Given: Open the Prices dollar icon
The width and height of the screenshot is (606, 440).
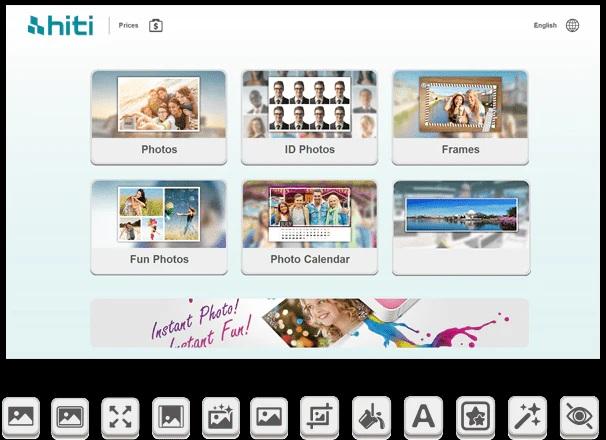Looking at the screenshot, I should click(156, 26).
